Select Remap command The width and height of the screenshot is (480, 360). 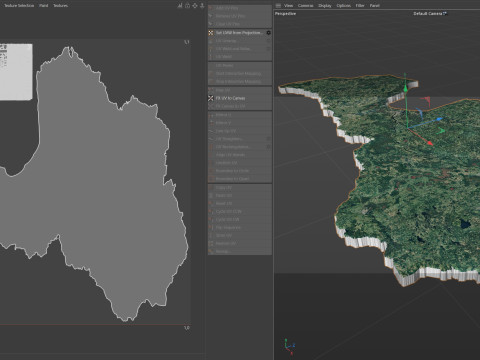(x=240, y=251)
